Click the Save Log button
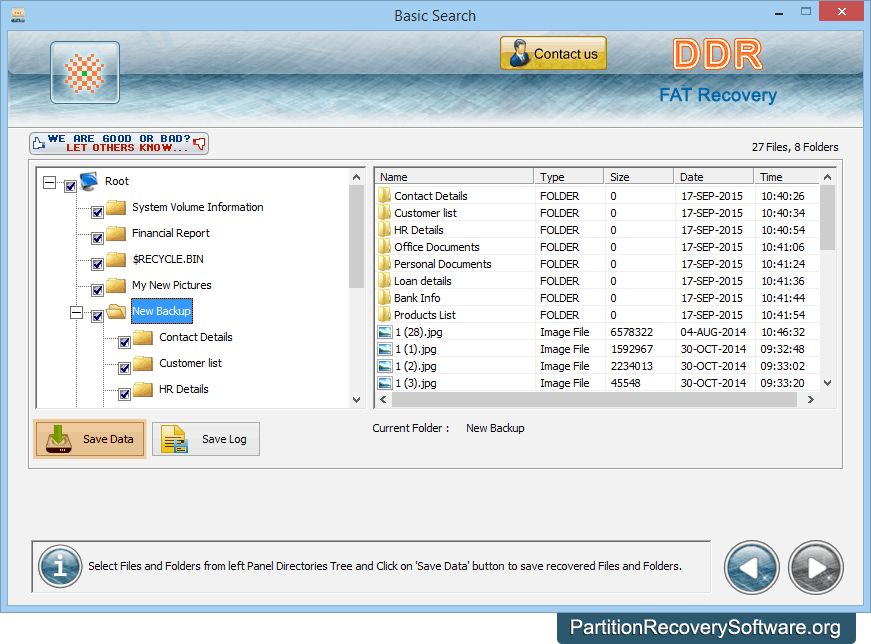The image size is (871, 644). (x=206, y=439)
